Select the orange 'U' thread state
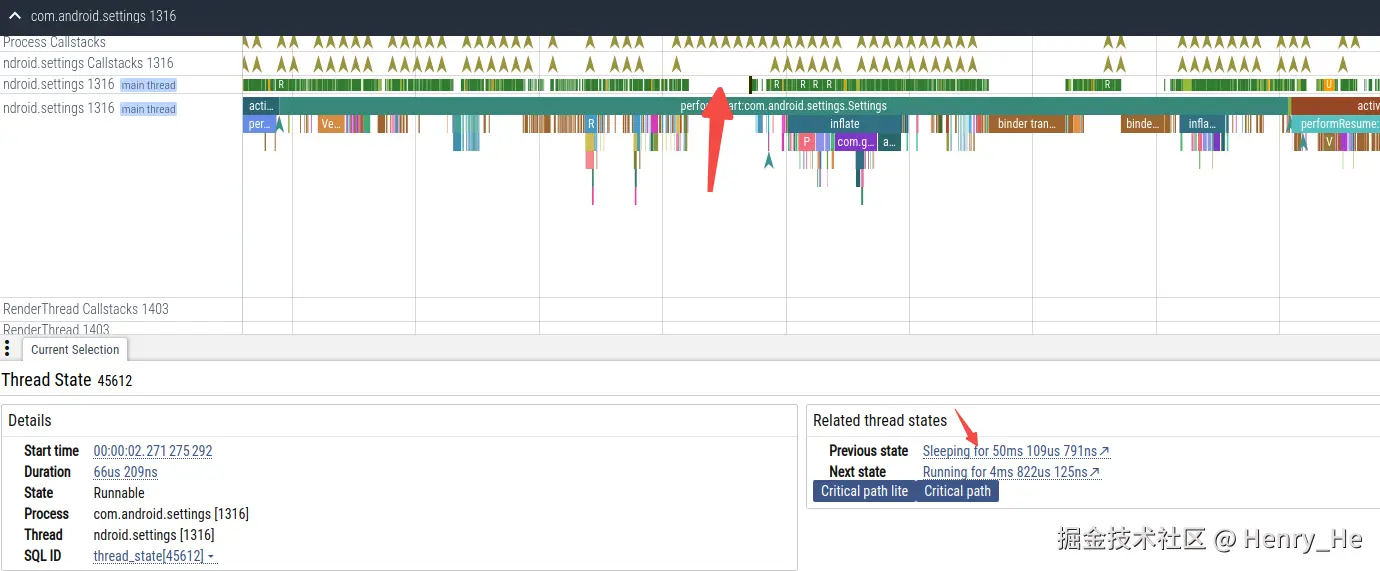The height and width of the screenshot is (571, 1380). click(1328, 85)
